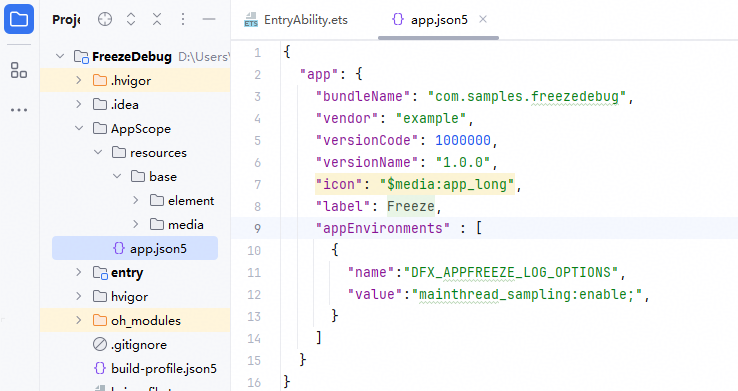Image resolution: width=738 pixels, height=391 pixels.
Task: Click braces icon on app.json5 tab
Action: pyautogui.click(x=398, y=19)
